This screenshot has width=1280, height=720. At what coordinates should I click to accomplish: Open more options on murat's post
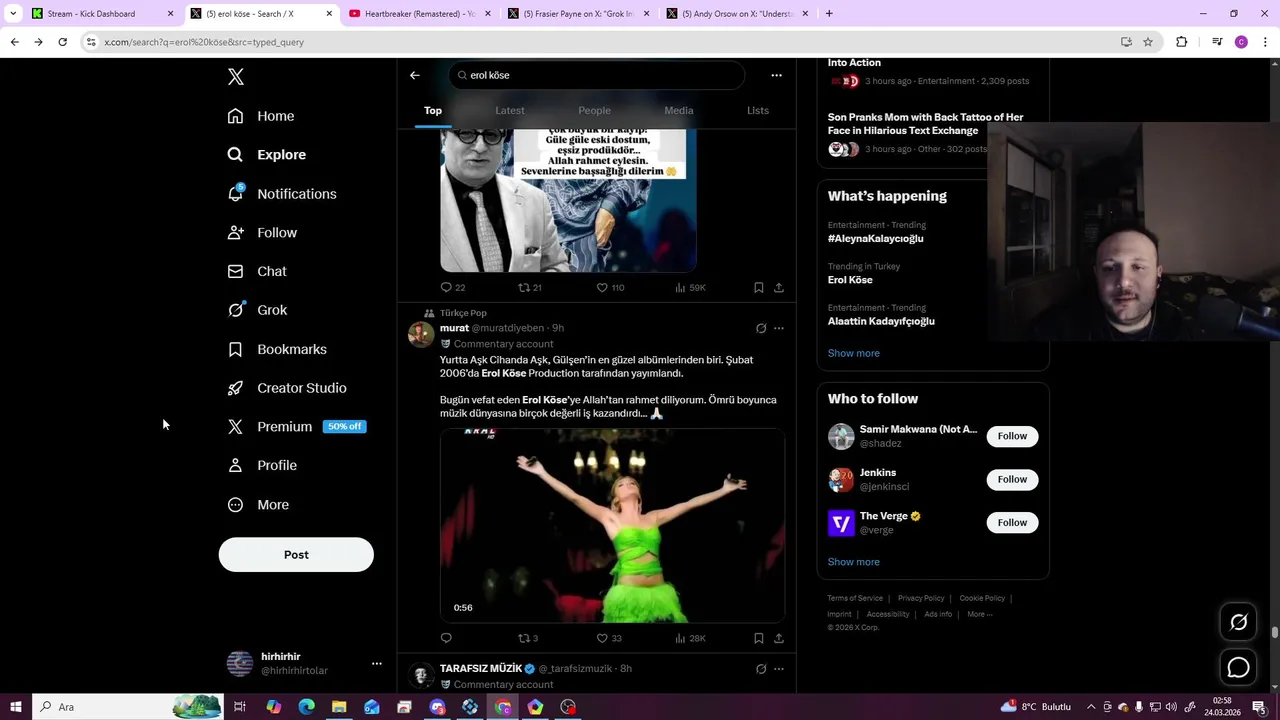pos(779,328)
